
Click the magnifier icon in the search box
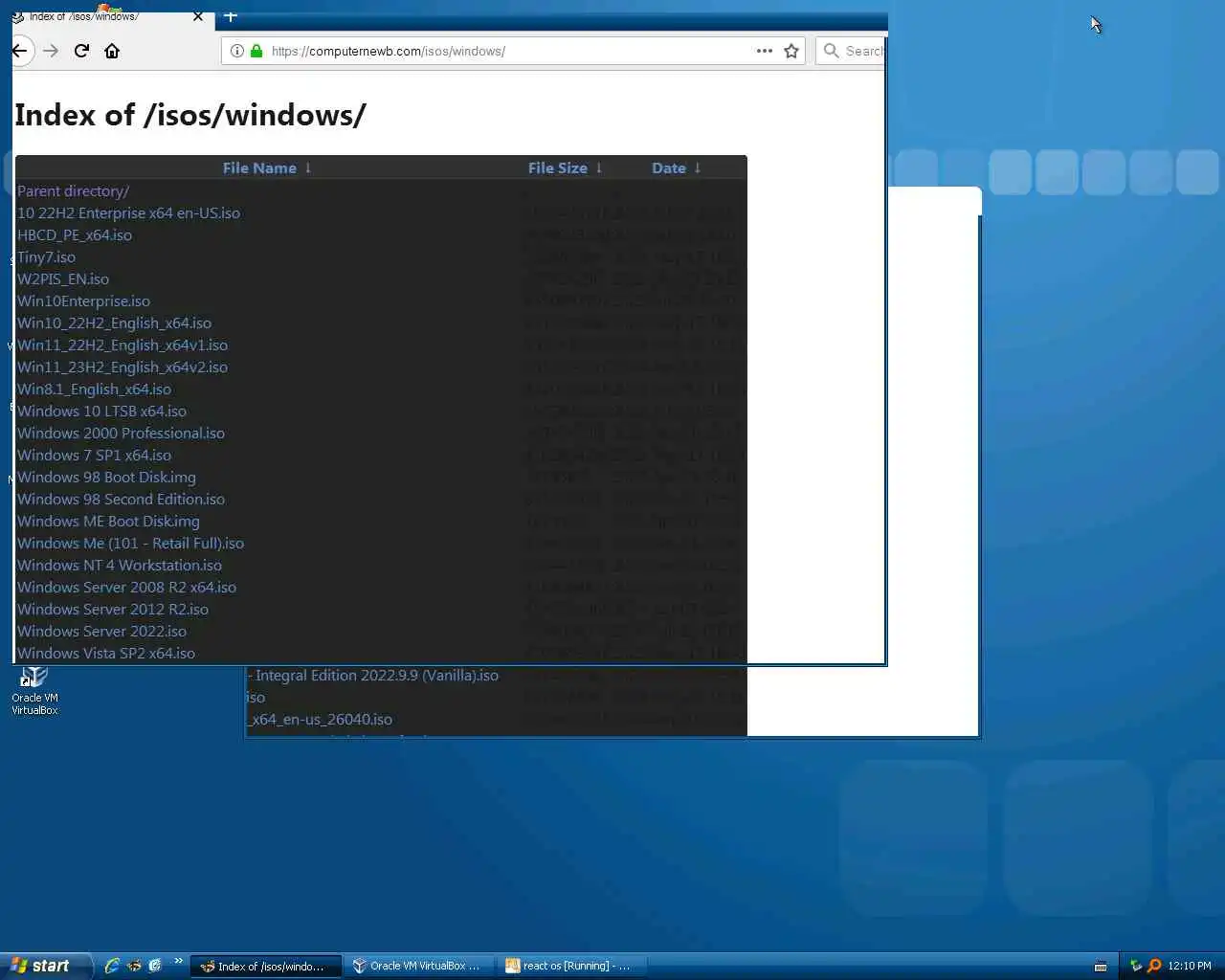click(x=831, y=51)
